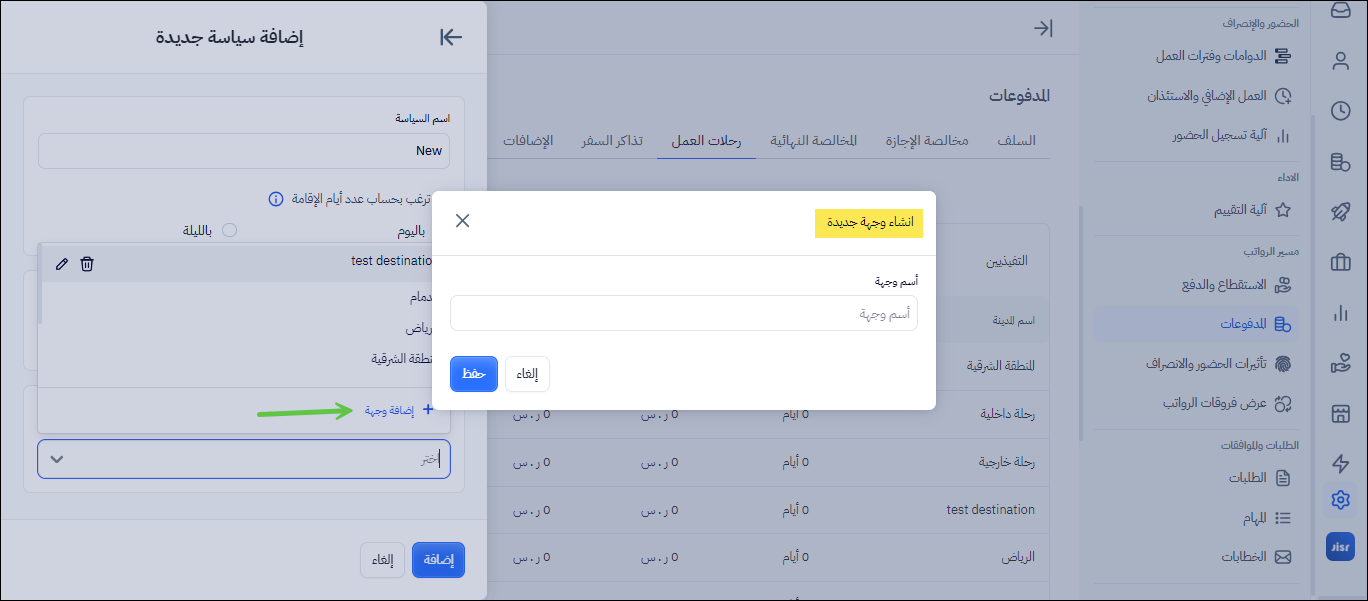The image size is (1368, 601).
Task: Type in the أسم وجهة destination name field
Action: coord(684,313)
